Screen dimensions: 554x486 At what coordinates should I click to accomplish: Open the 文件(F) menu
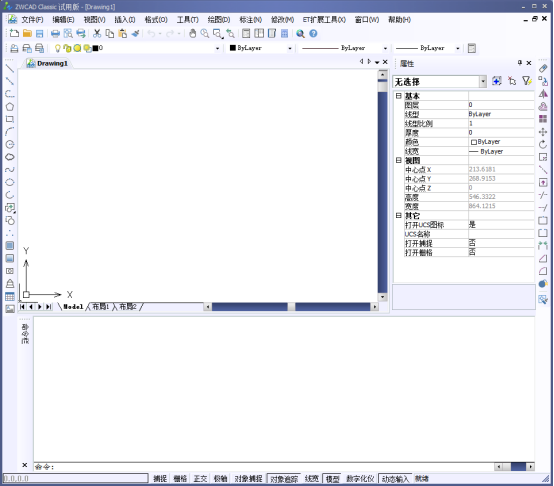(x=33, y=20)
